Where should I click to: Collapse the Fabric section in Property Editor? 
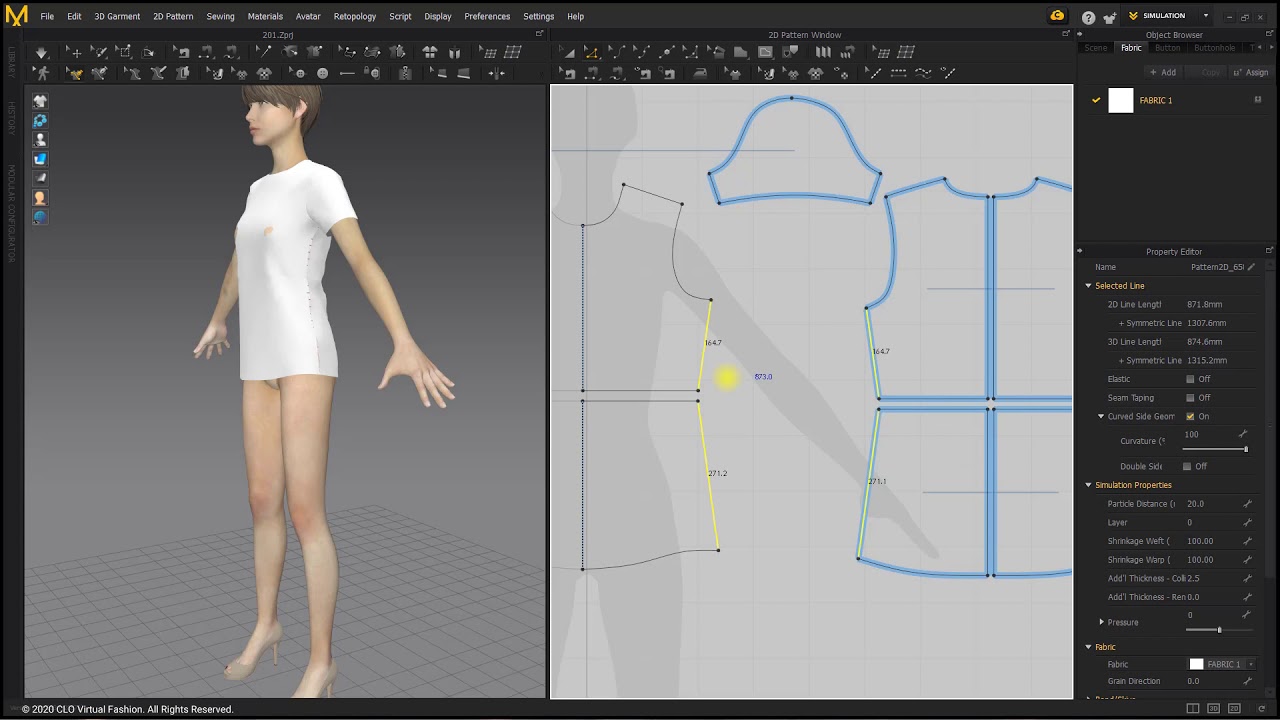(x=1089, y=647)
